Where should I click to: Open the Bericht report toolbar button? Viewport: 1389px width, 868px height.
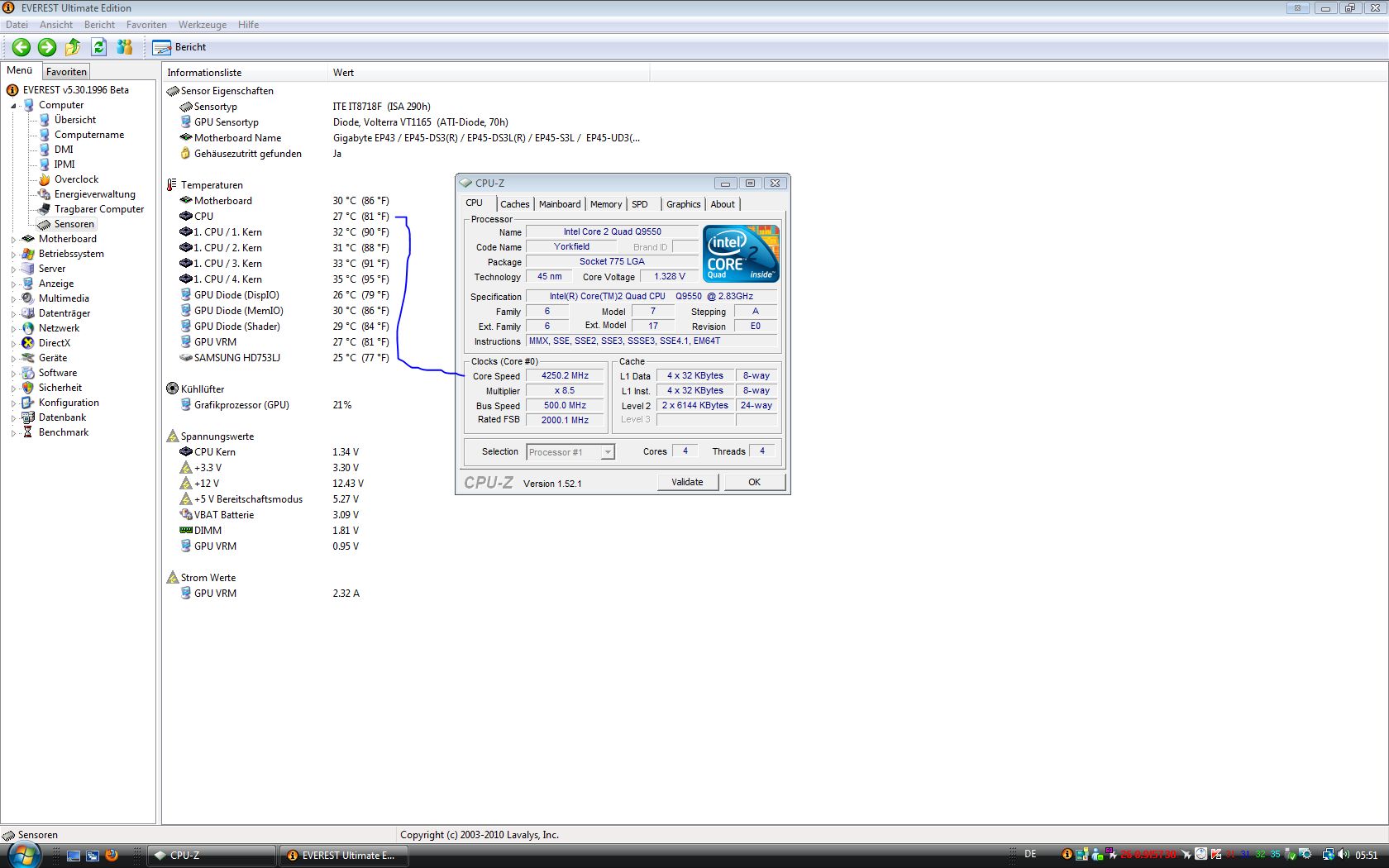(x=179, y=47)
